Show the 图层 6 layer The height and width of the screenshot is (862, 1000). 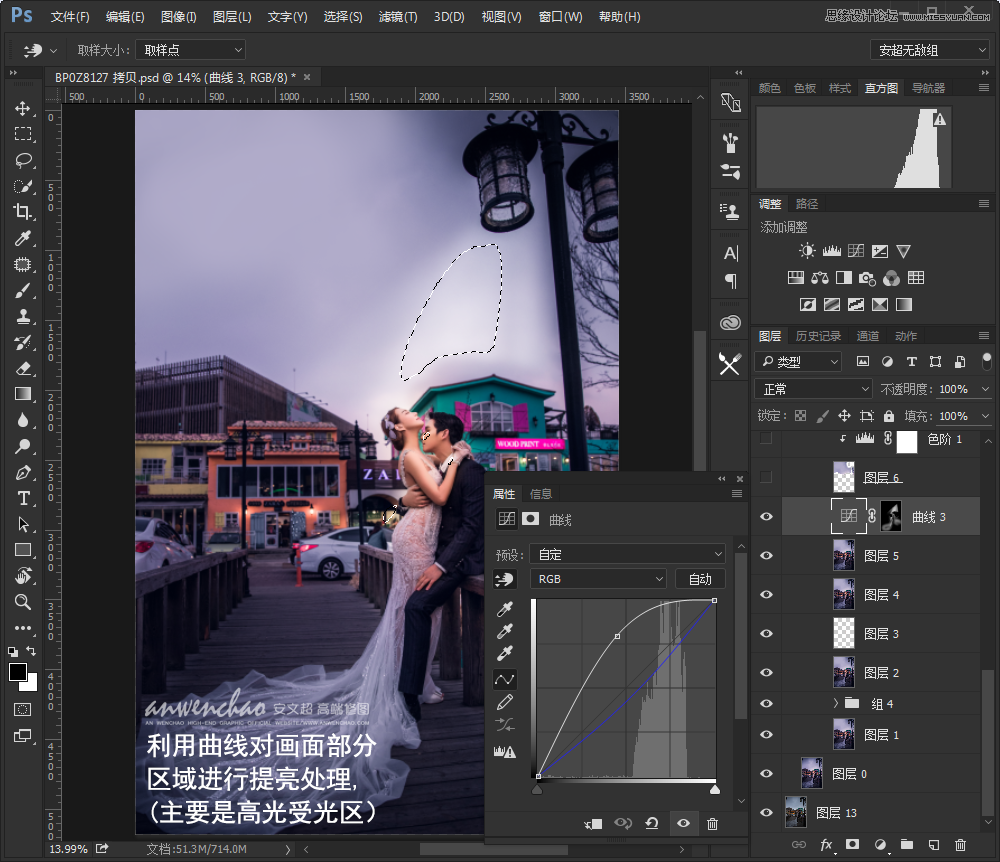766,477
